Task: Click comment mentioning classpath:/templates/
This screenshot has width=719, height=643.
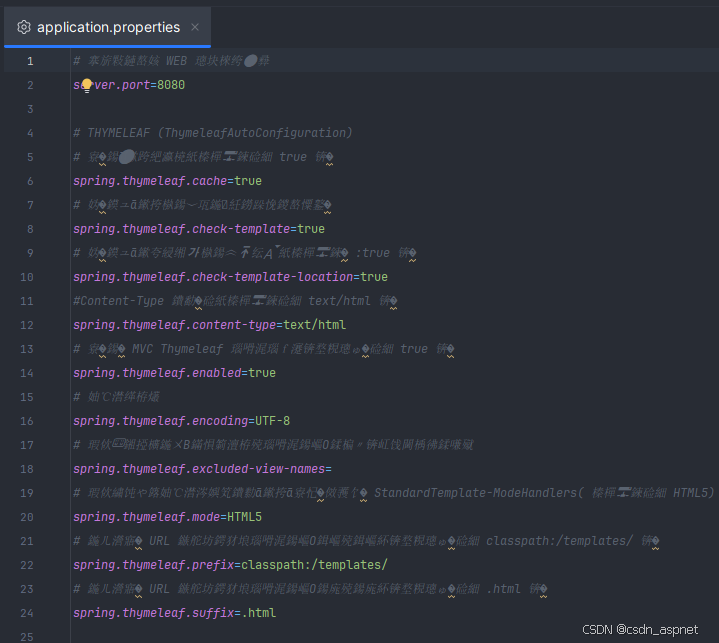Action: pyautogui.click(x=366, y=541)
